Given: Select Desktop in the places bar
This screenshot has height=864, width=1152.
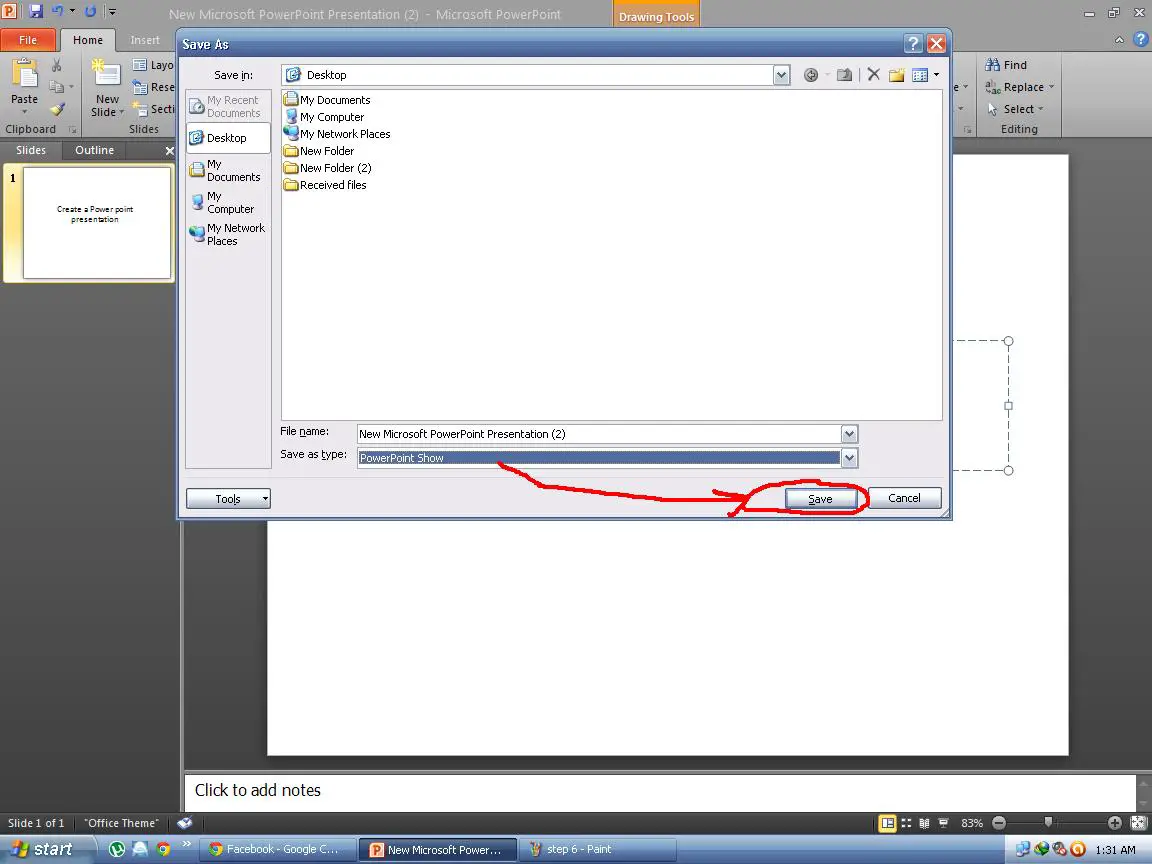Looking at the screenshot, I should tap(228, 138).
